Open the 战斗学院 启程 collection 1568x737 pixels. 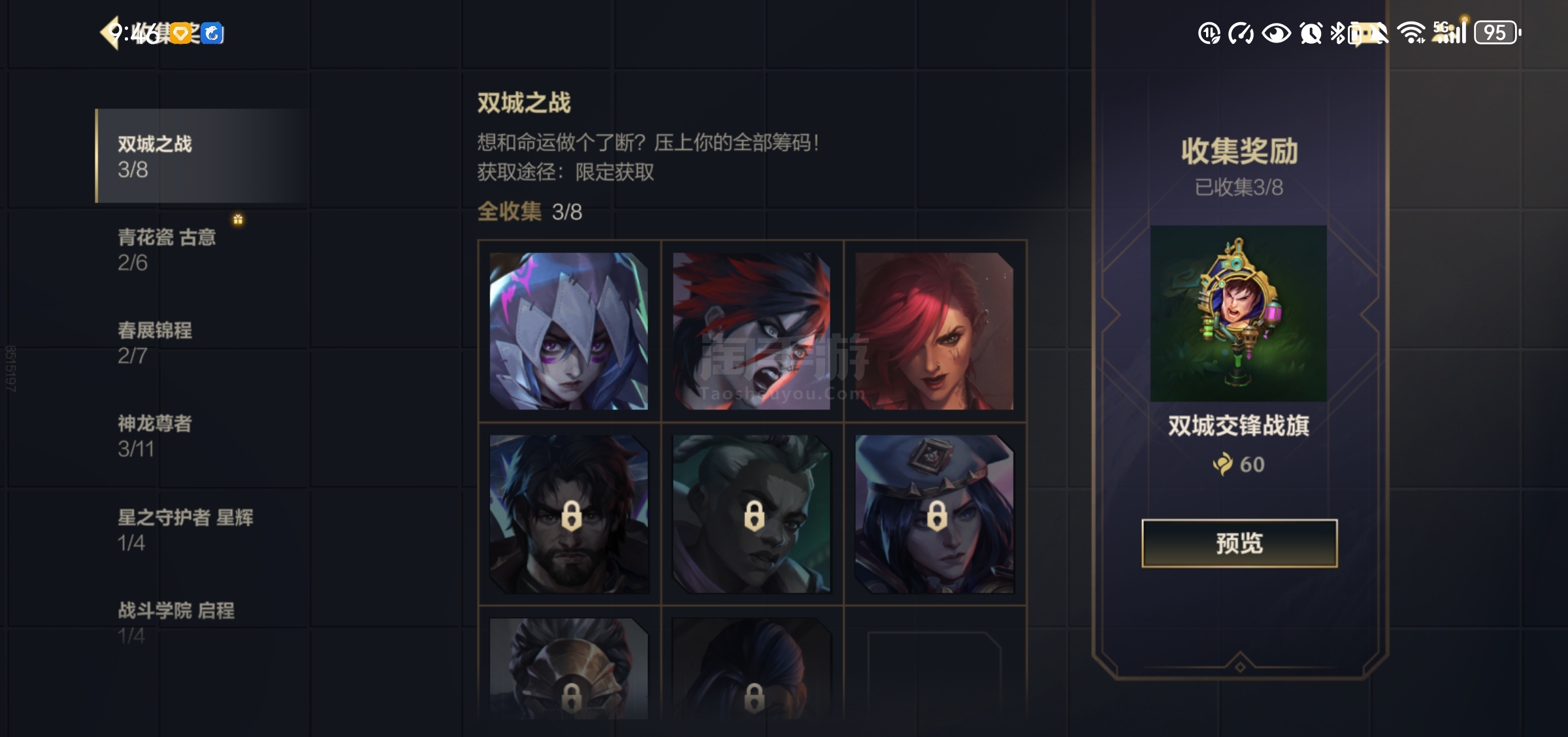[x=201, y=623]
